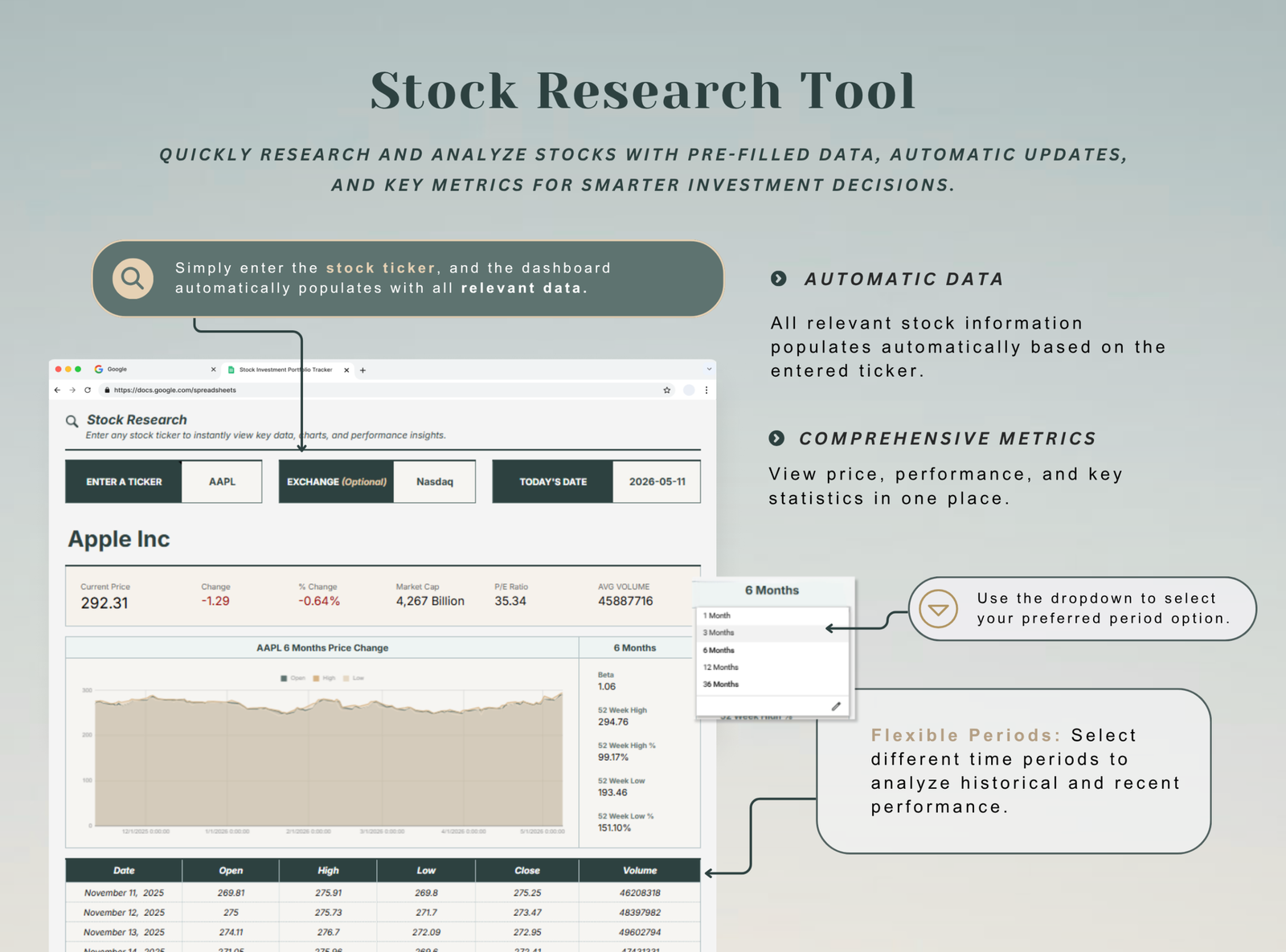Click the AAPL 6 Months Price Change chart title
Screen dimensions: 1286x952
click(322, 648)
